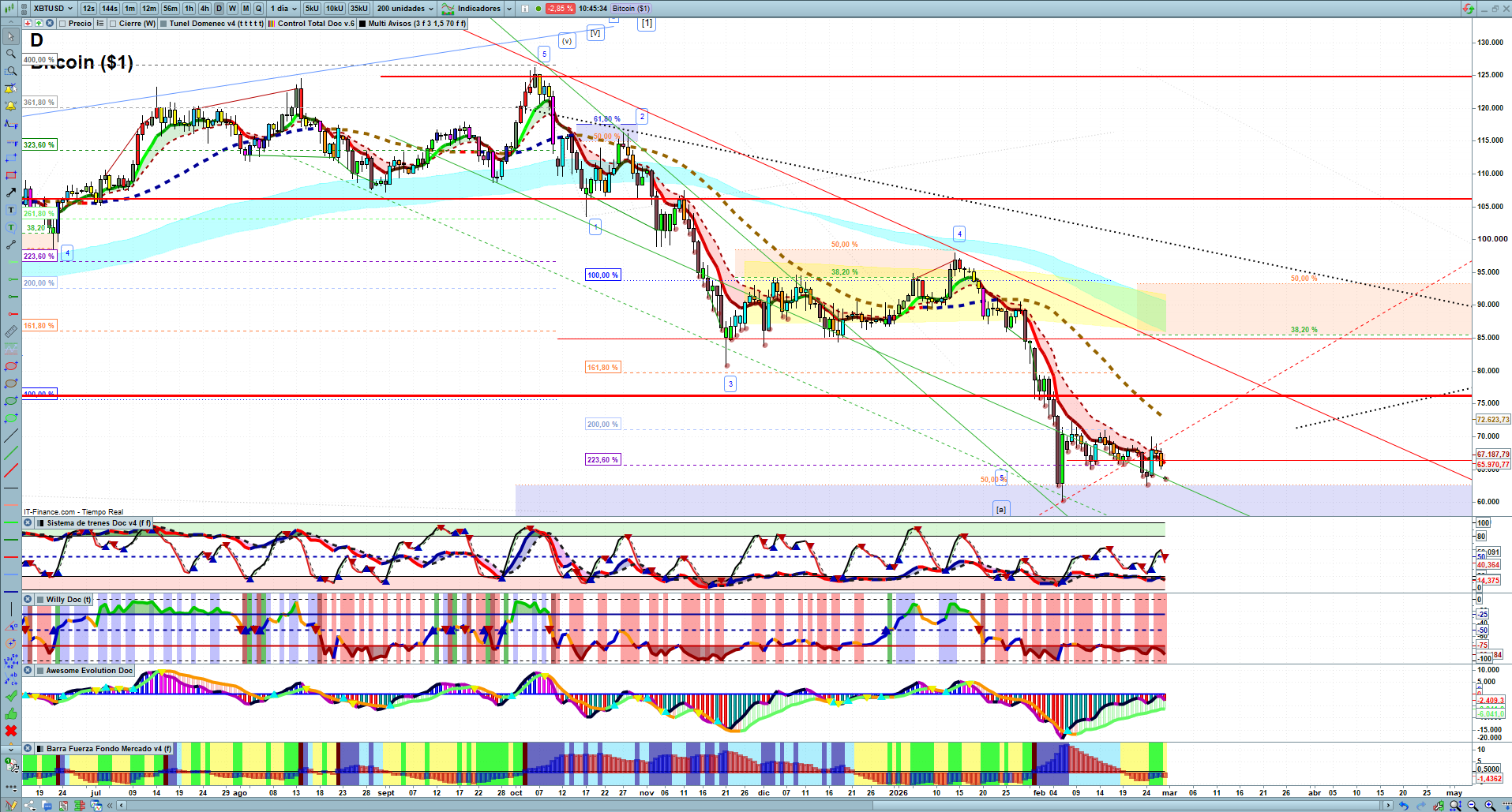Click the chart info icon
This screenshot has width=1512, height=812.
click(x=525, y=9)
